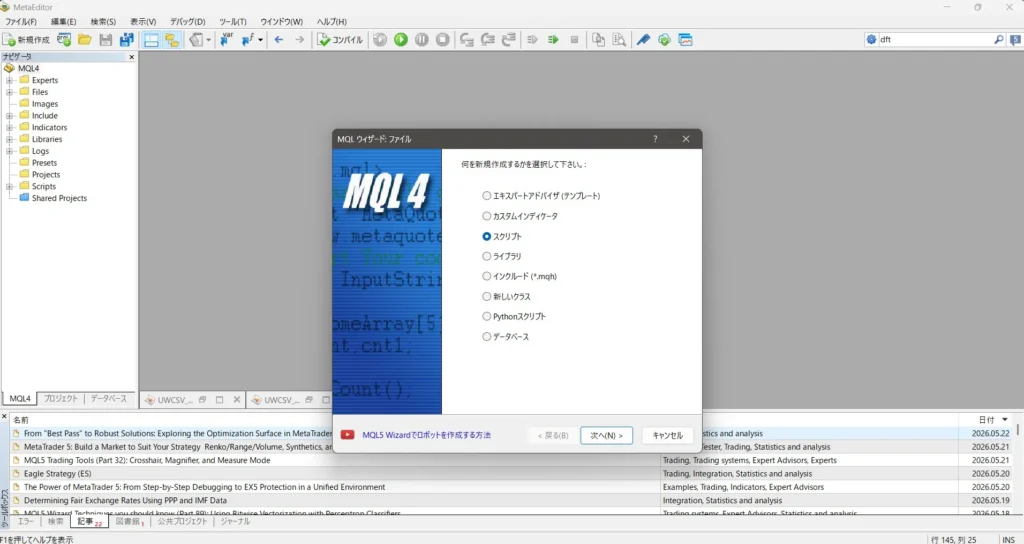
Task: Click the Step Into debug icon
Action: click(x=466, y=40)
